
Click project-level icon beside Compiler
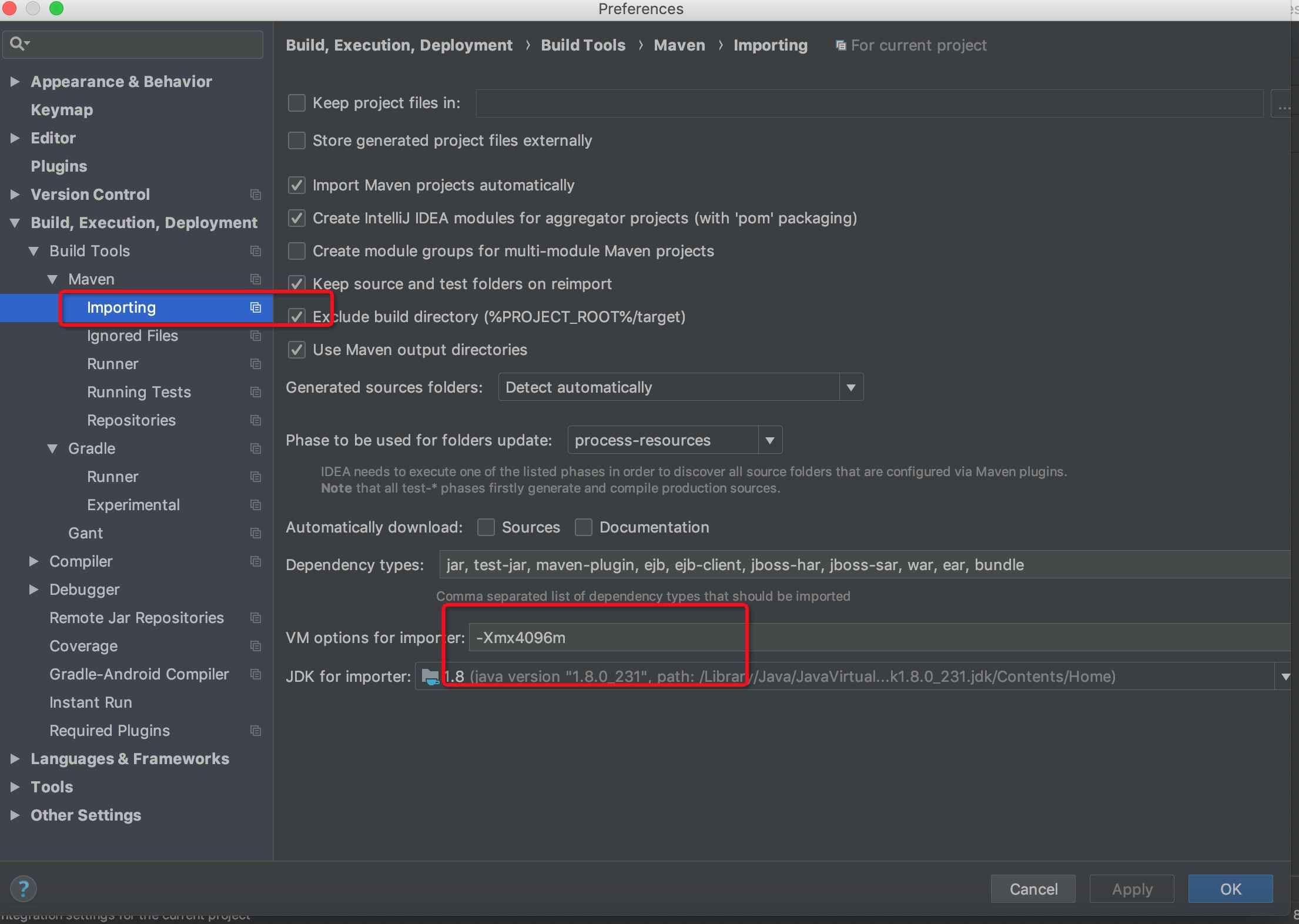(256, 561)
